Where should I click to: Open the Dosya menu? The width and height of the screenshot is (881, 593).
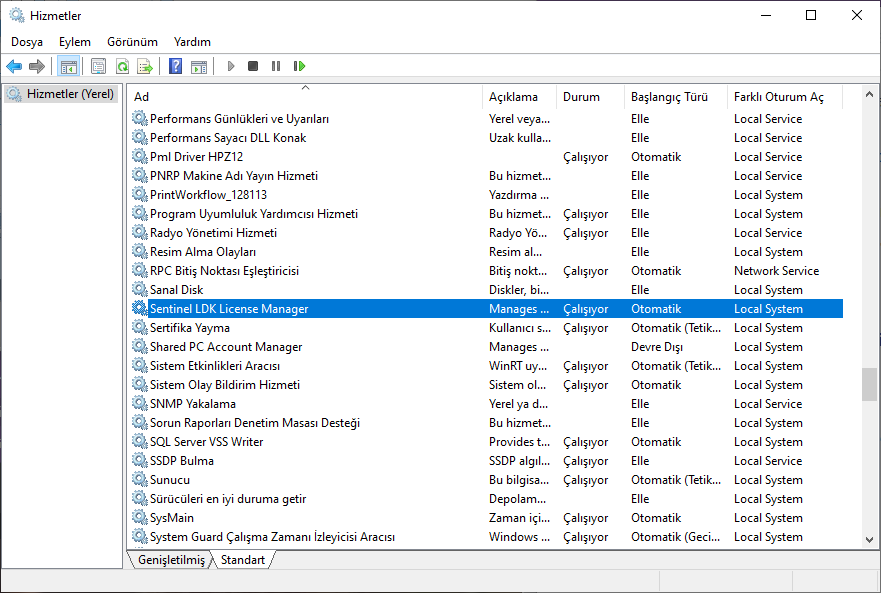[27, 42]
